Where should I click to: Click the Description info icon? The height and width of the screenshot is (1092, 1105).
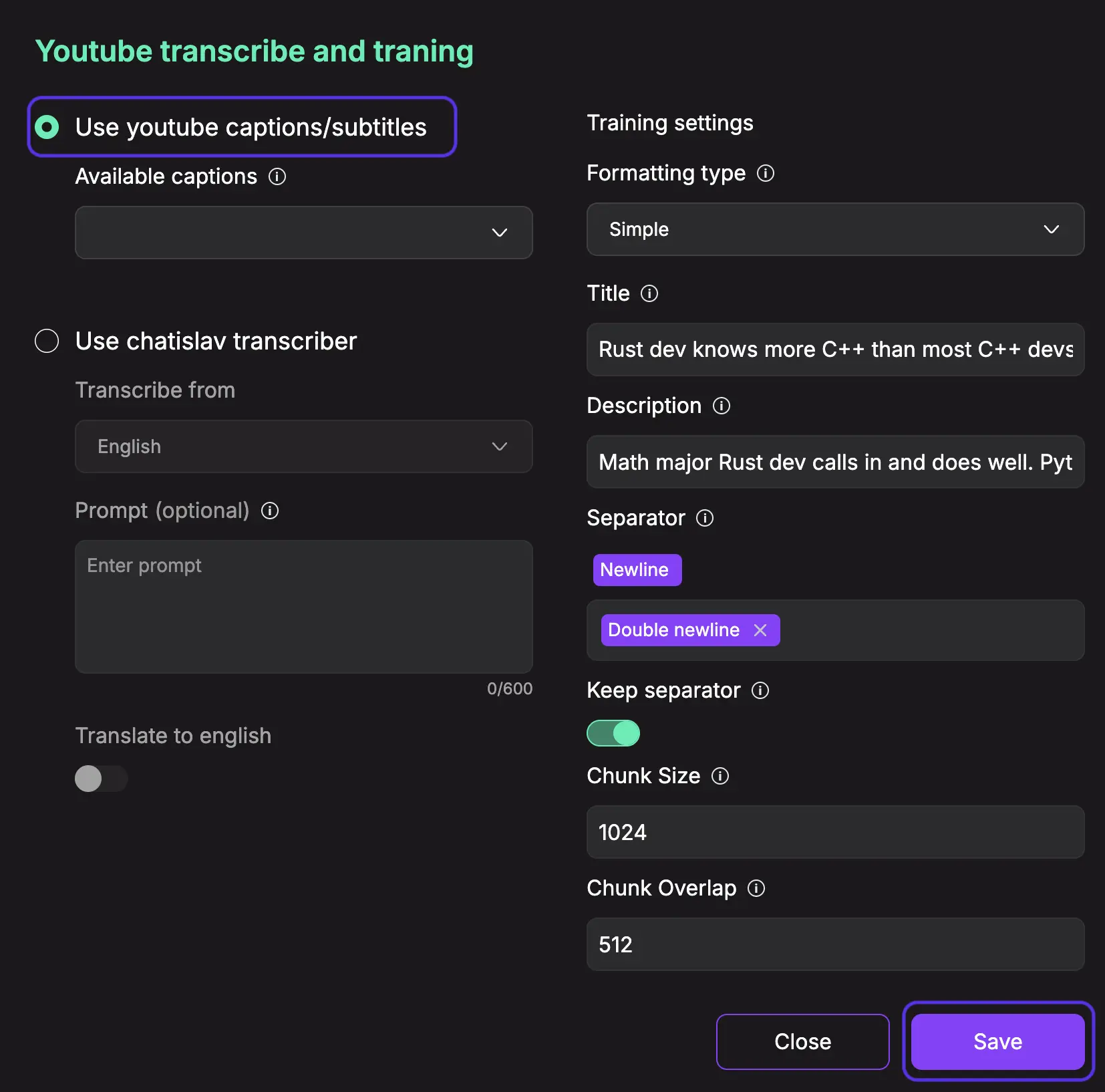pos(722,406)
